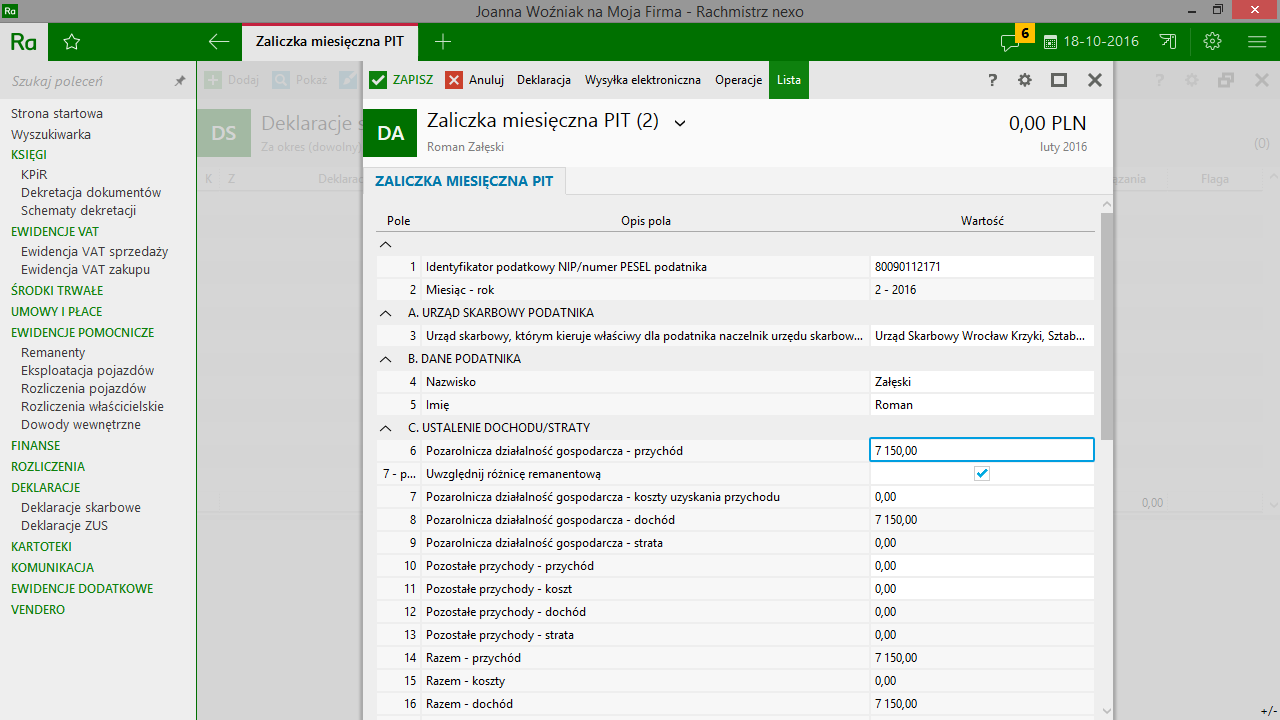
Task: Toggle Uwzględnij różnicę remanentową checkbox
Action: pyautogui.click(x=982, y=474)
